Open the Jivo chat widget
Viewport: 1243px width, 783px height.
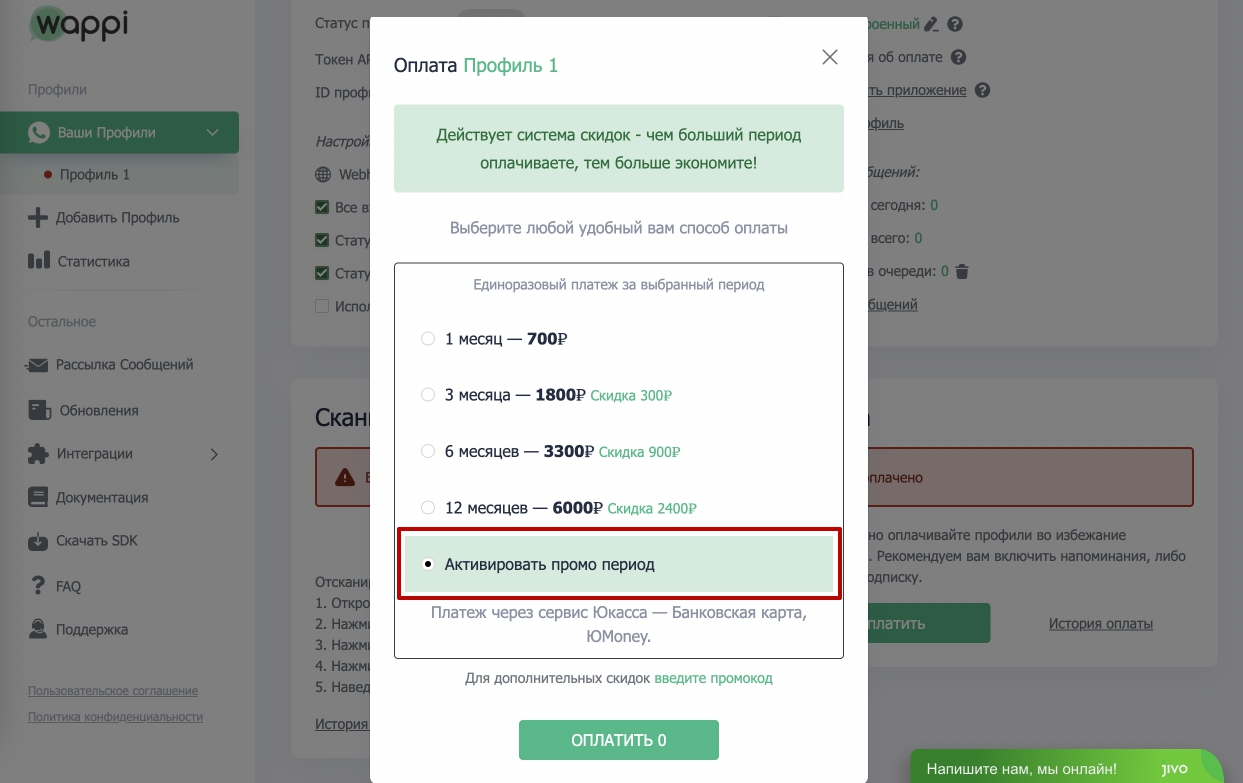(x=1066, y=768)
